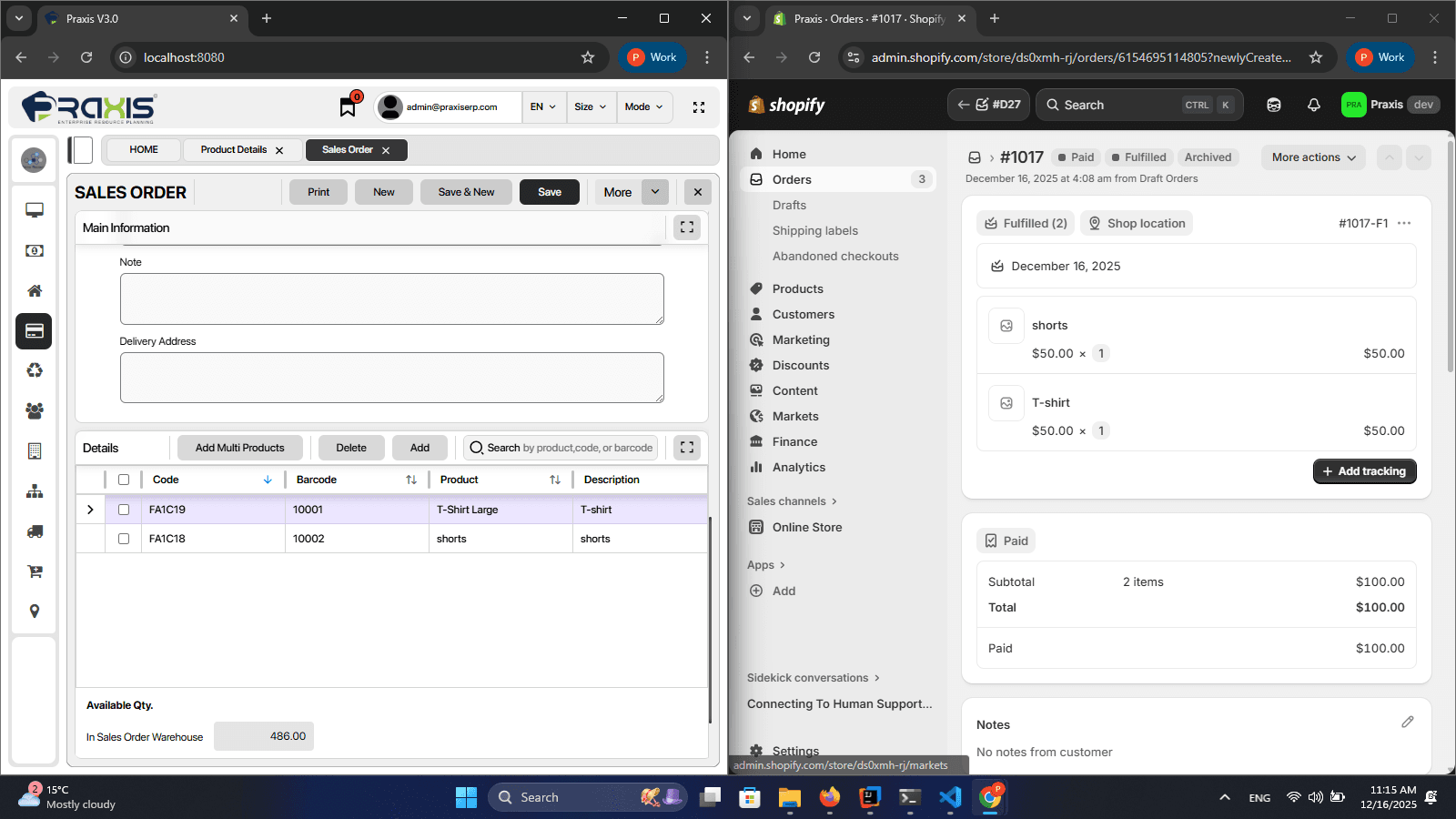The image size is (1456, 819).
Task: Open the house icon in Praxis sidebar
Action: click(35, 291)
